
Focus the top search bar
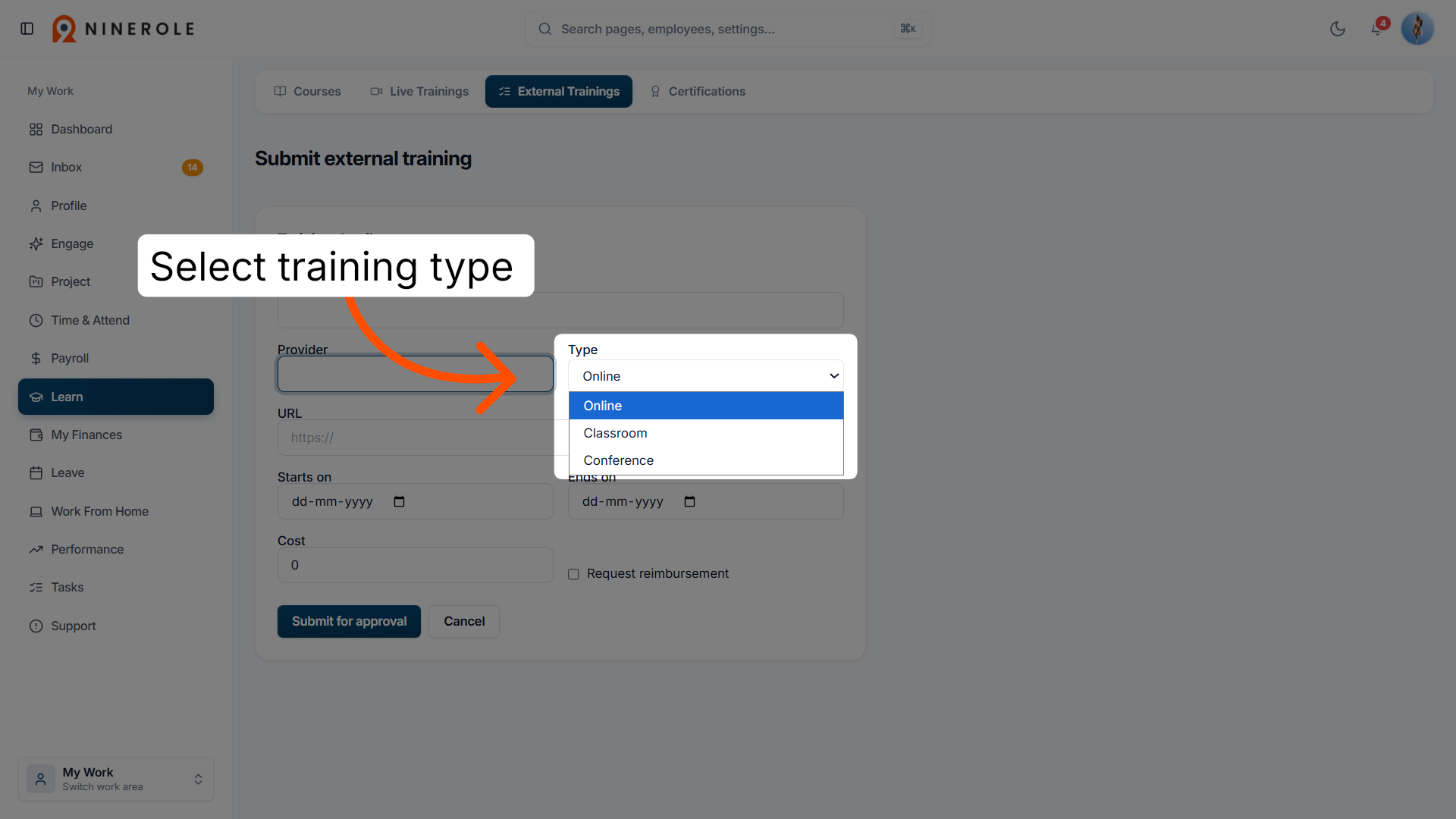click(728, 29)
